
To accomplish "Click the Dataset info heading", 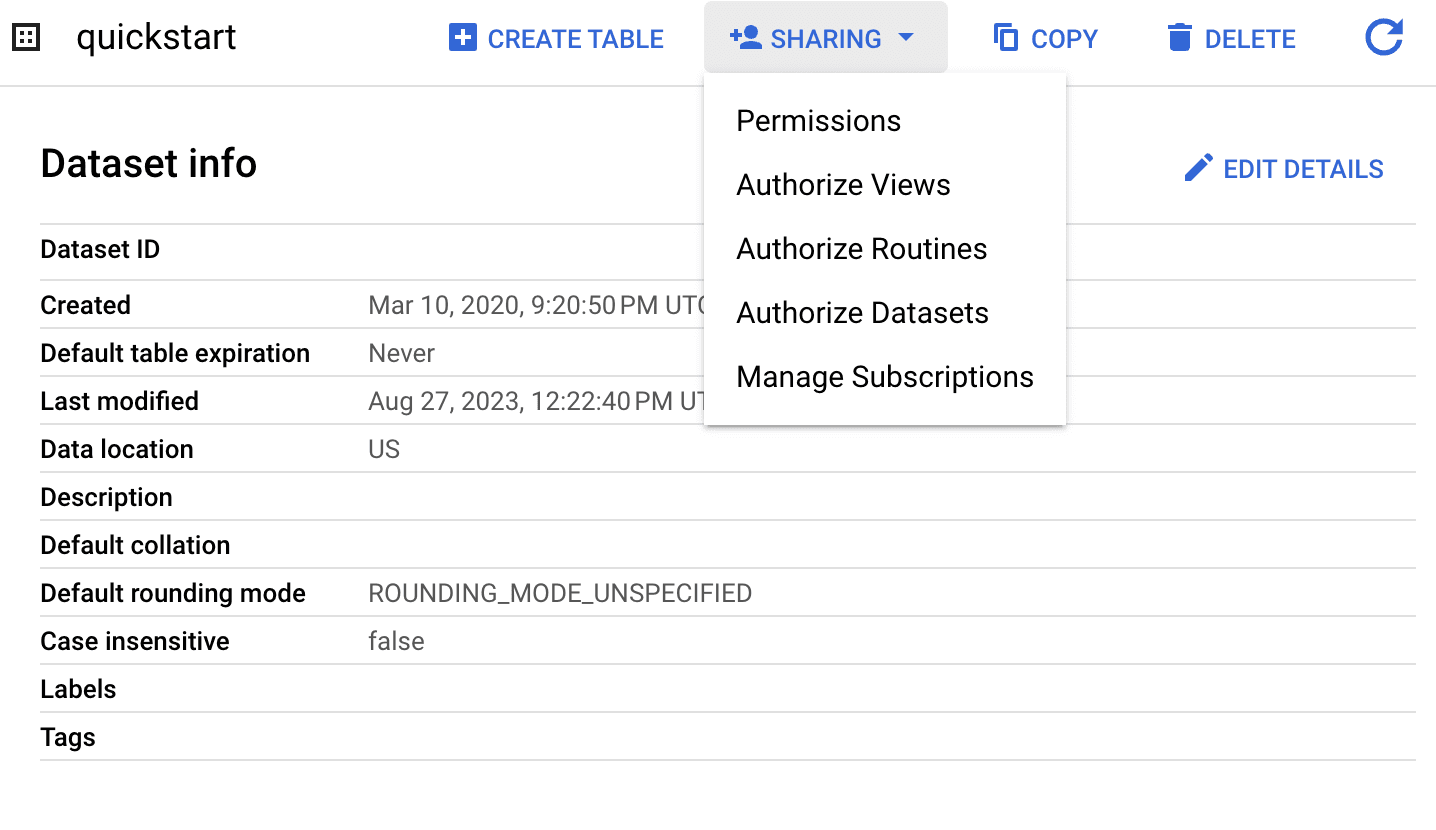I will 149,163.
